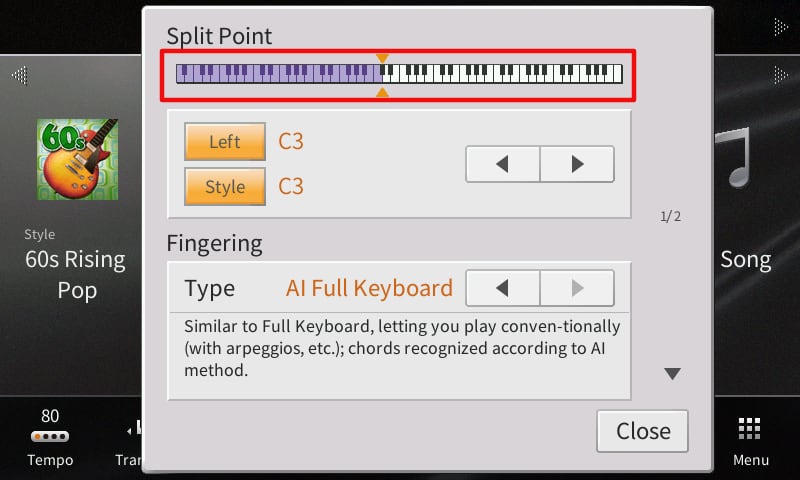The height and width of the screenshot is (480, 800).
Task: Click the top-right expand arrow icon
Action: (x=780, y=25)
